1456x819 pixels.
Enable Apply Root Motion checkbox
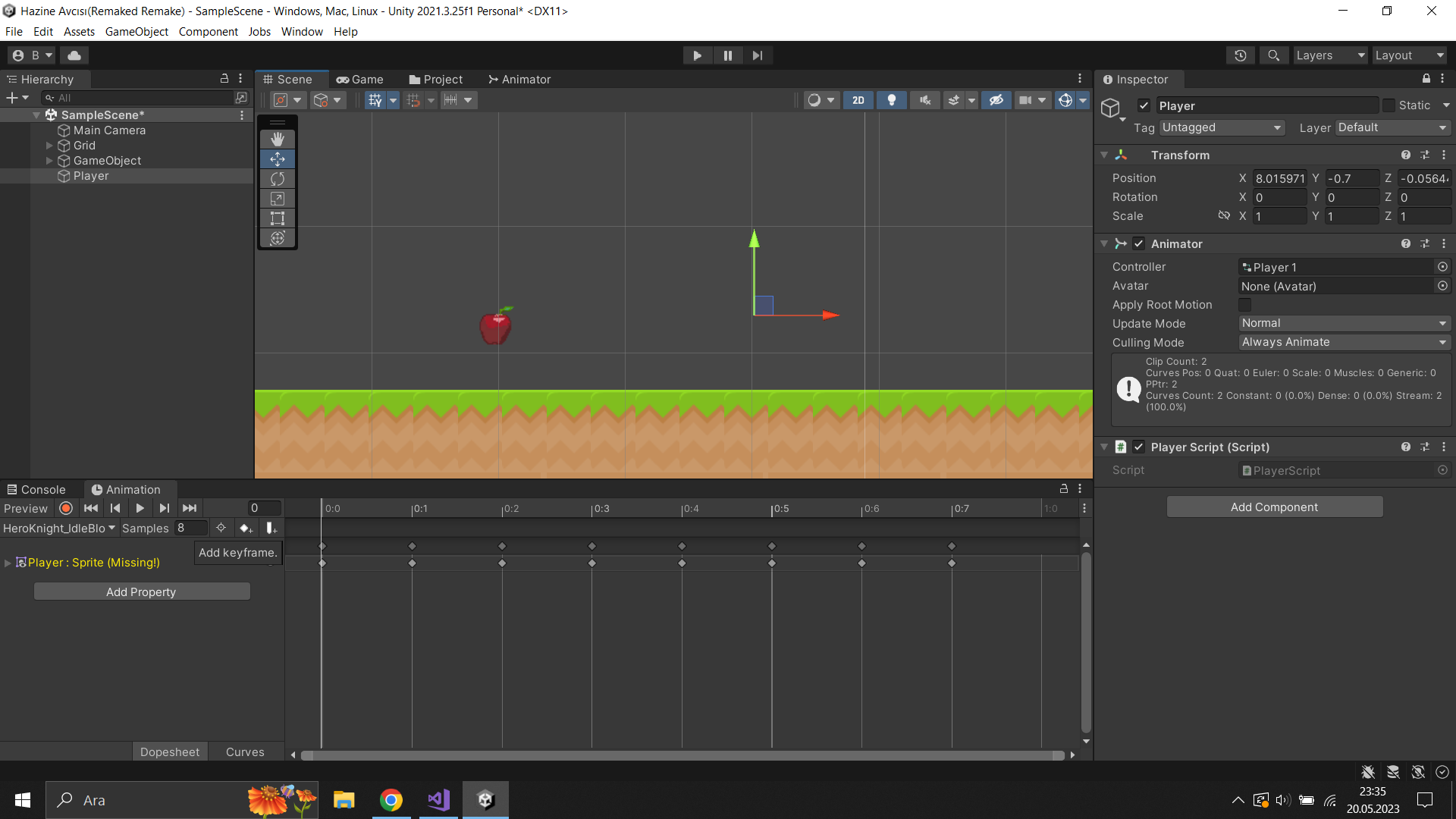pyautogui.click(x=1244, y=305)
